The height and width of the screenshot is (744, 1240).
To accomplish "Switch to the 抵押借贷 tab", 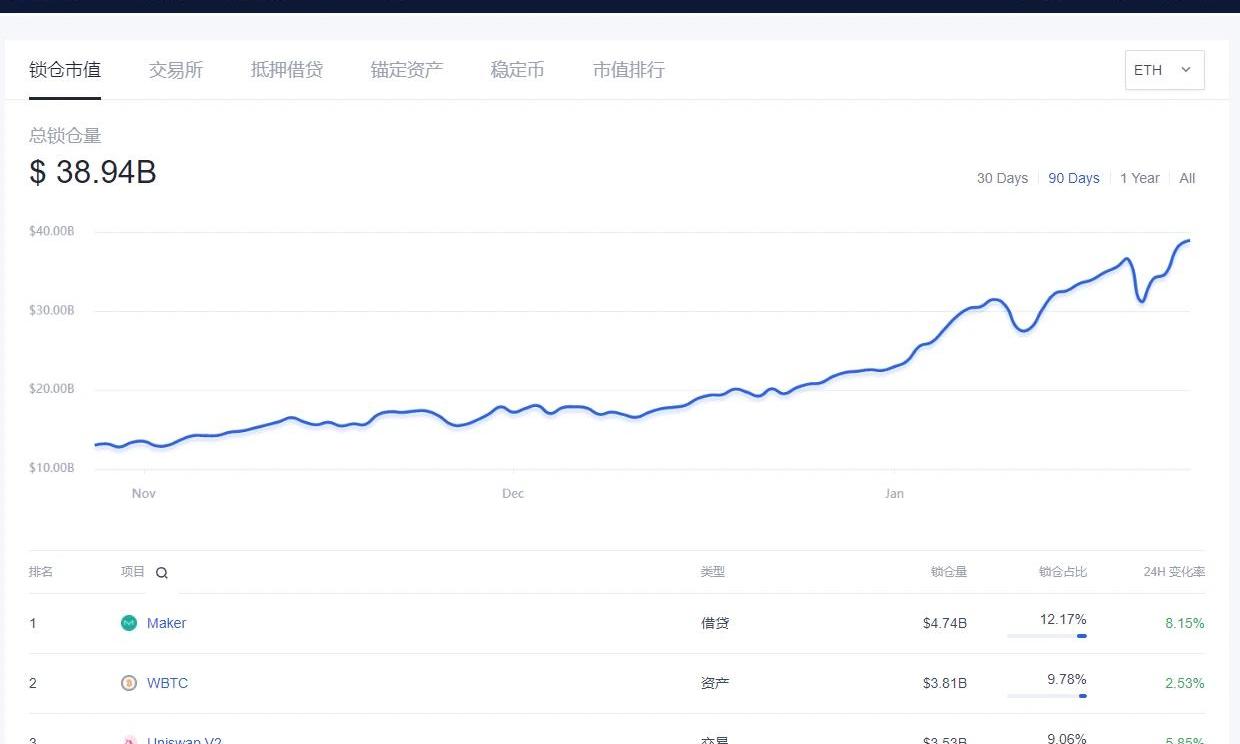I will tap(287, 70).
